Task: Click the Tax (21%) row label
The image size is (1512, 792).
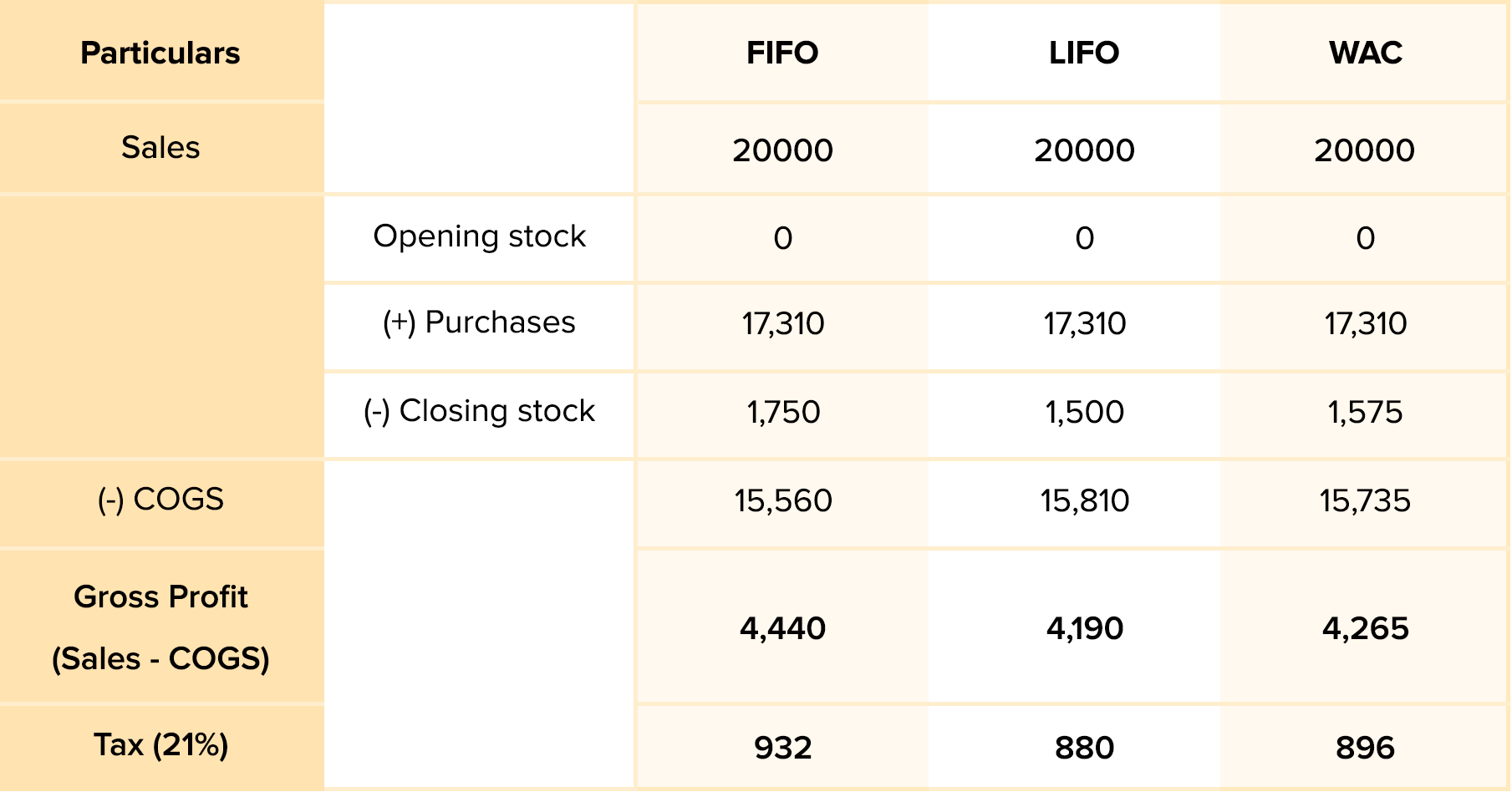Action: pos(160,744)
